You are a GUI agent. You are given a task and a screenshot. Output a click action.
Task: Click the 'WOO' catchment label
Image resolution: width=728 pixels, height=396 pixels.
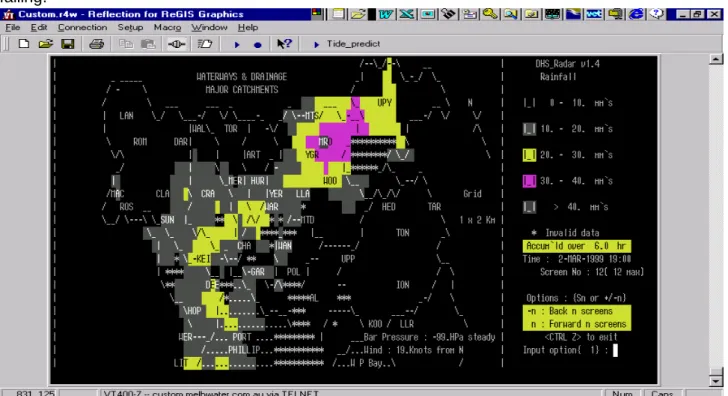coord(330,181)
